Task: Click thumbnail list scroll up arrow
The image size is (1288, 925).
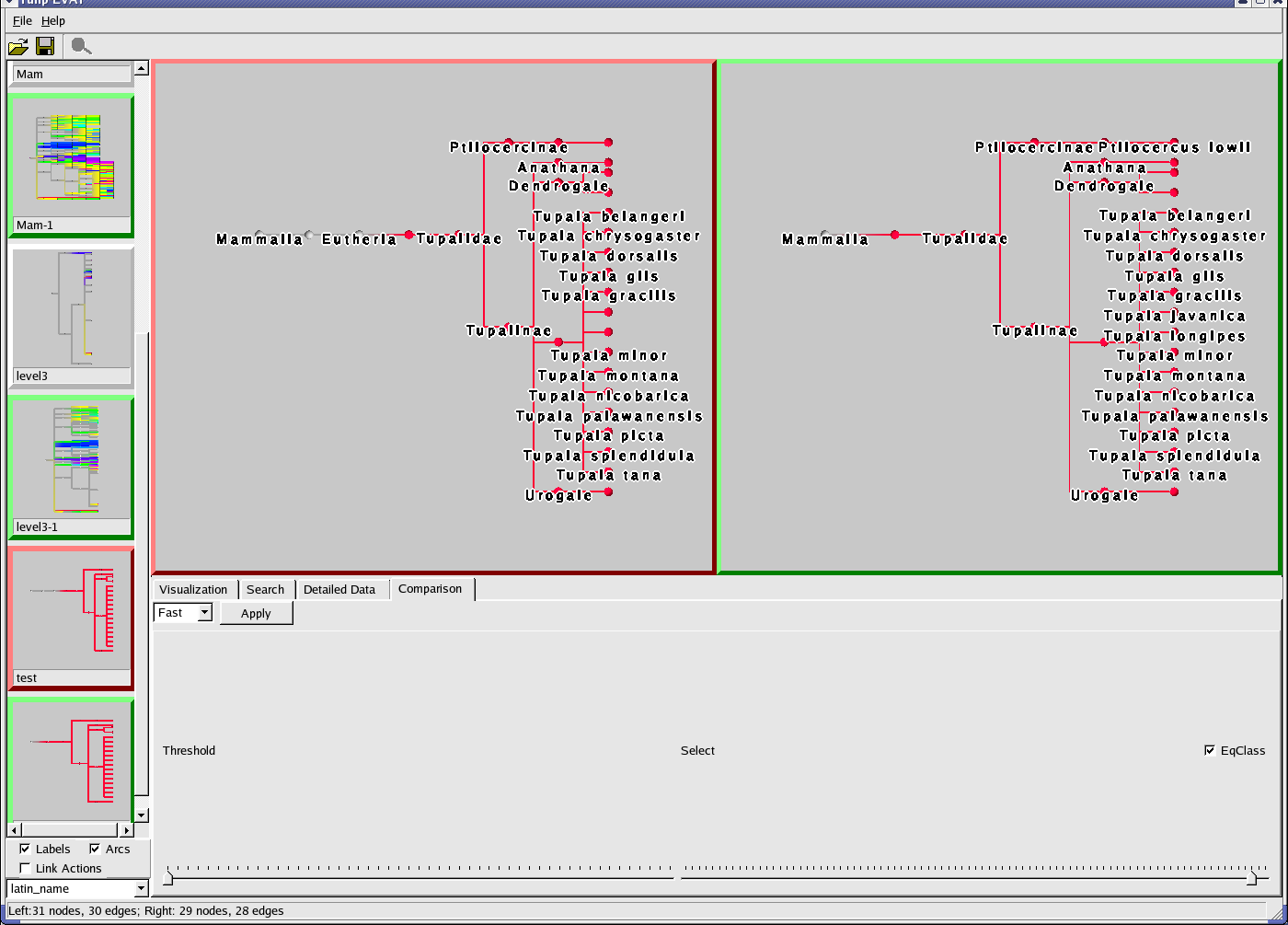Action: (x=142, y=68)
